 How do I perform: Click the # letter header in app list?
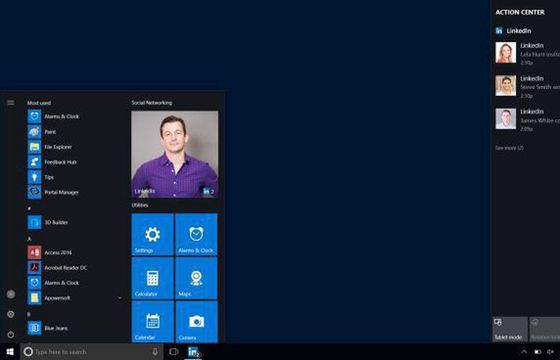pyautogui.click(x=29, y=208)
